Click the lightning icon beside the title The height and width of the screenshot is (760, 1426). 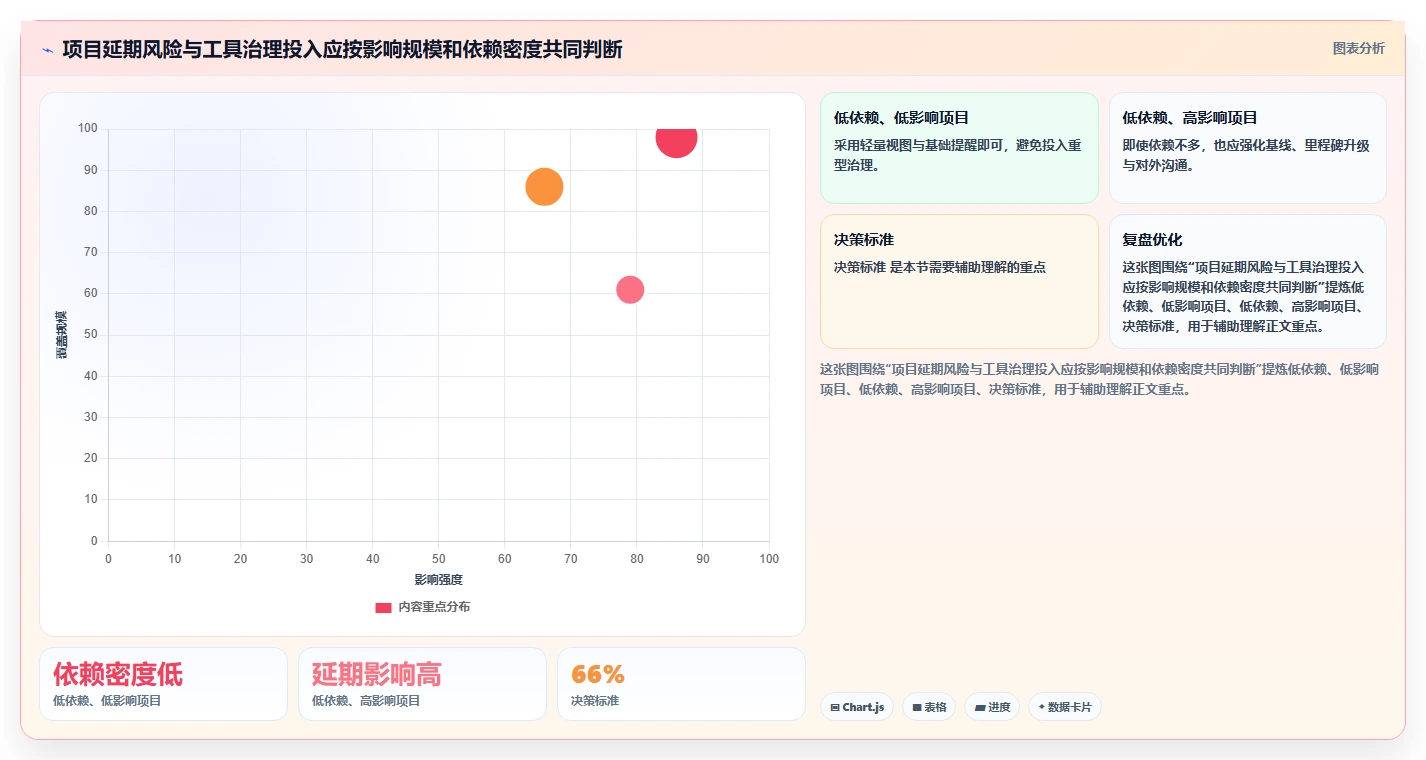pos(47,49)
